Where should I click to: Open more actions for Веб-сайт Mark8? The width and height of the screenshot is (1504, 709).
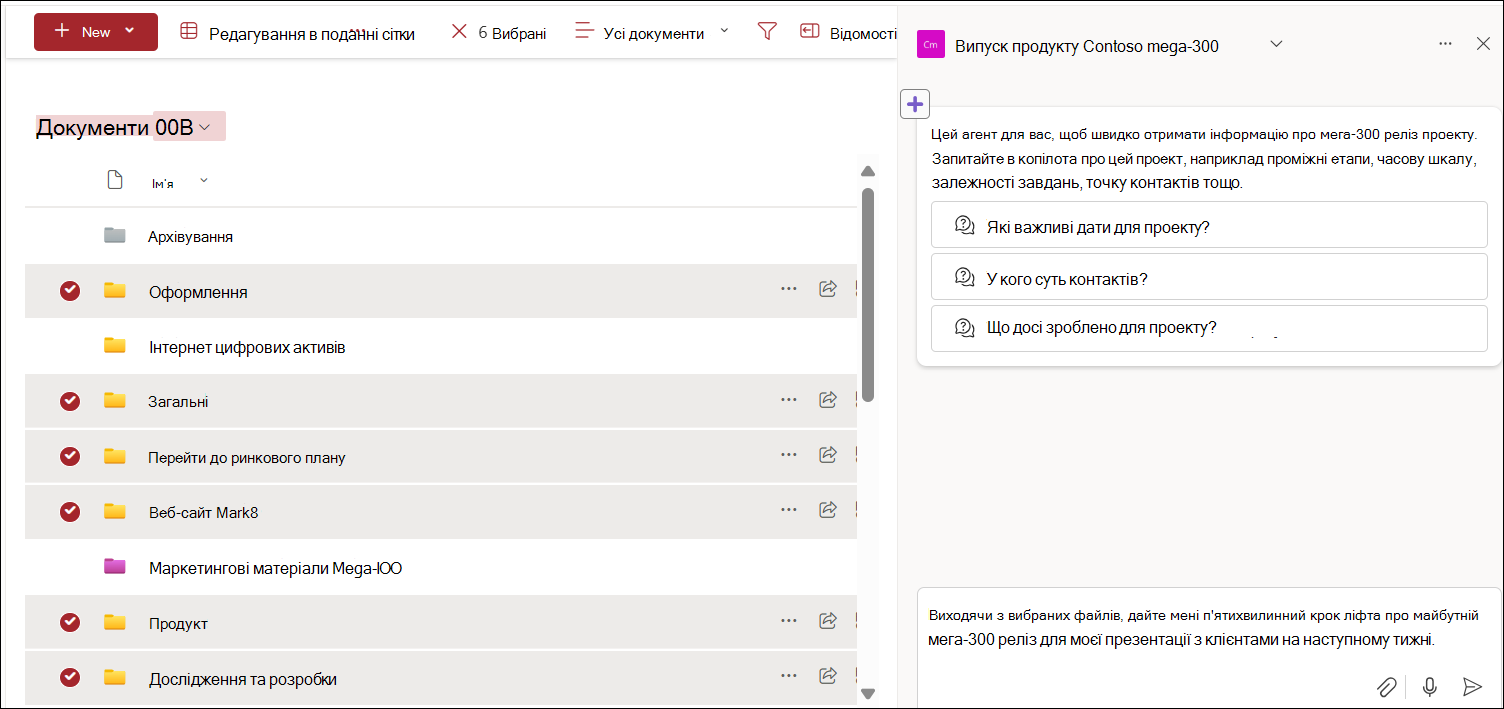(789, 510)
